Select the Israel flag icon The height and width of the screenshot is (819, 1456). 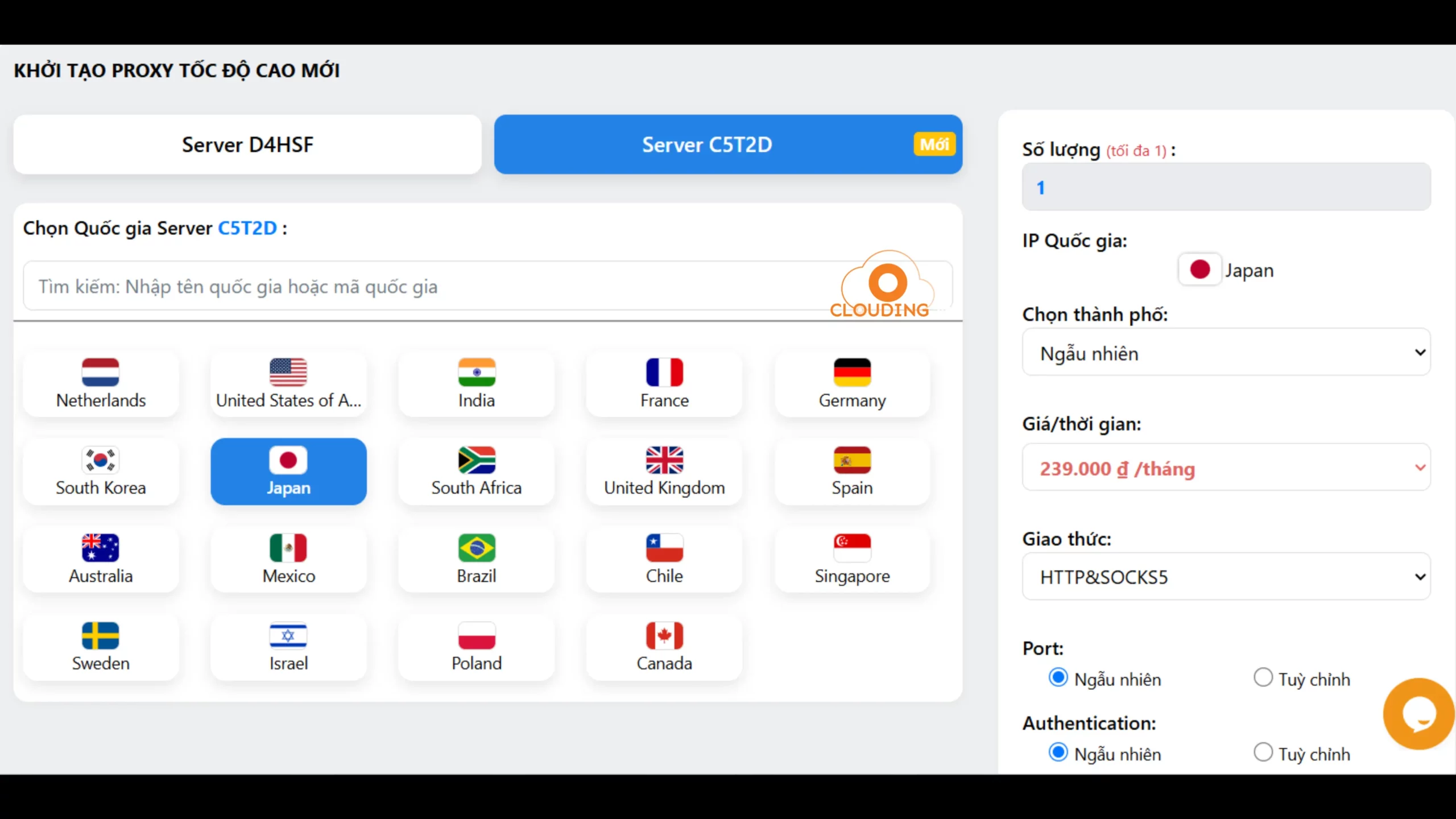tap(288, 635)
